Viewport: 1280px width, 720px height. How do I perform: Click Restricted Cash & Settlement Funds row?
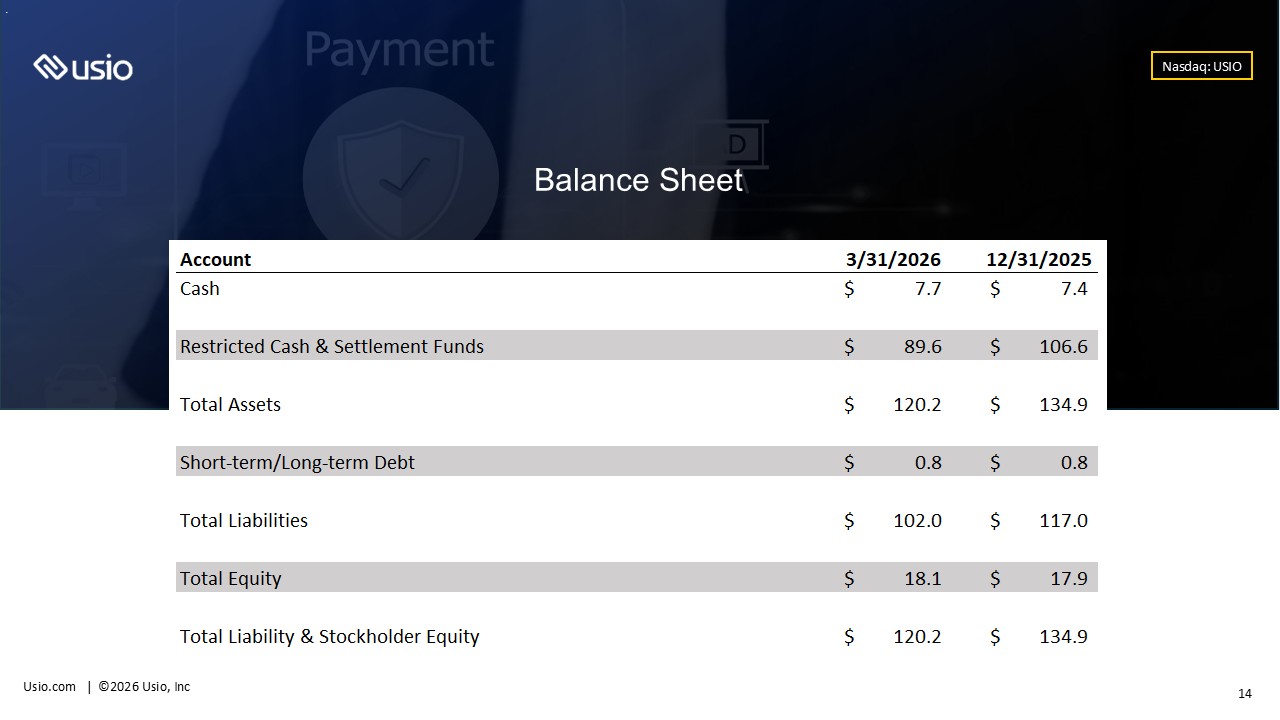[x=637, y=346]
